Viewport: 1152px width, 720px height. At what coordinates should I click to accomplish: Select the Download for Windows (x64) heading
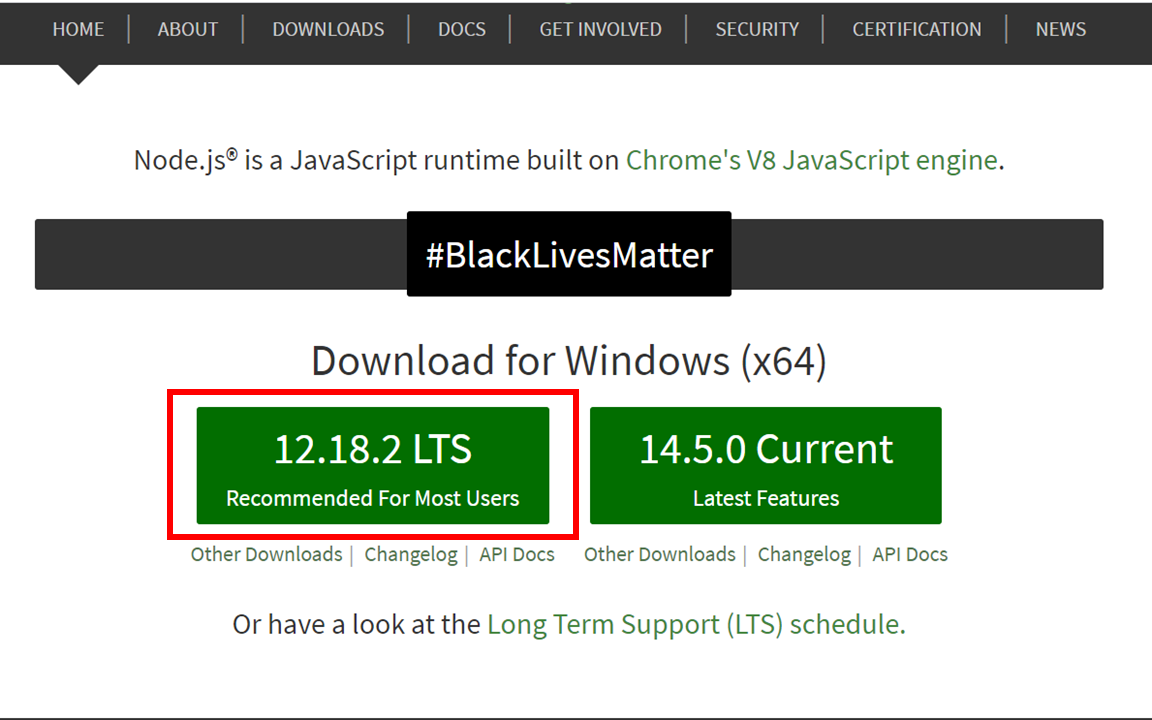(569, 361)
